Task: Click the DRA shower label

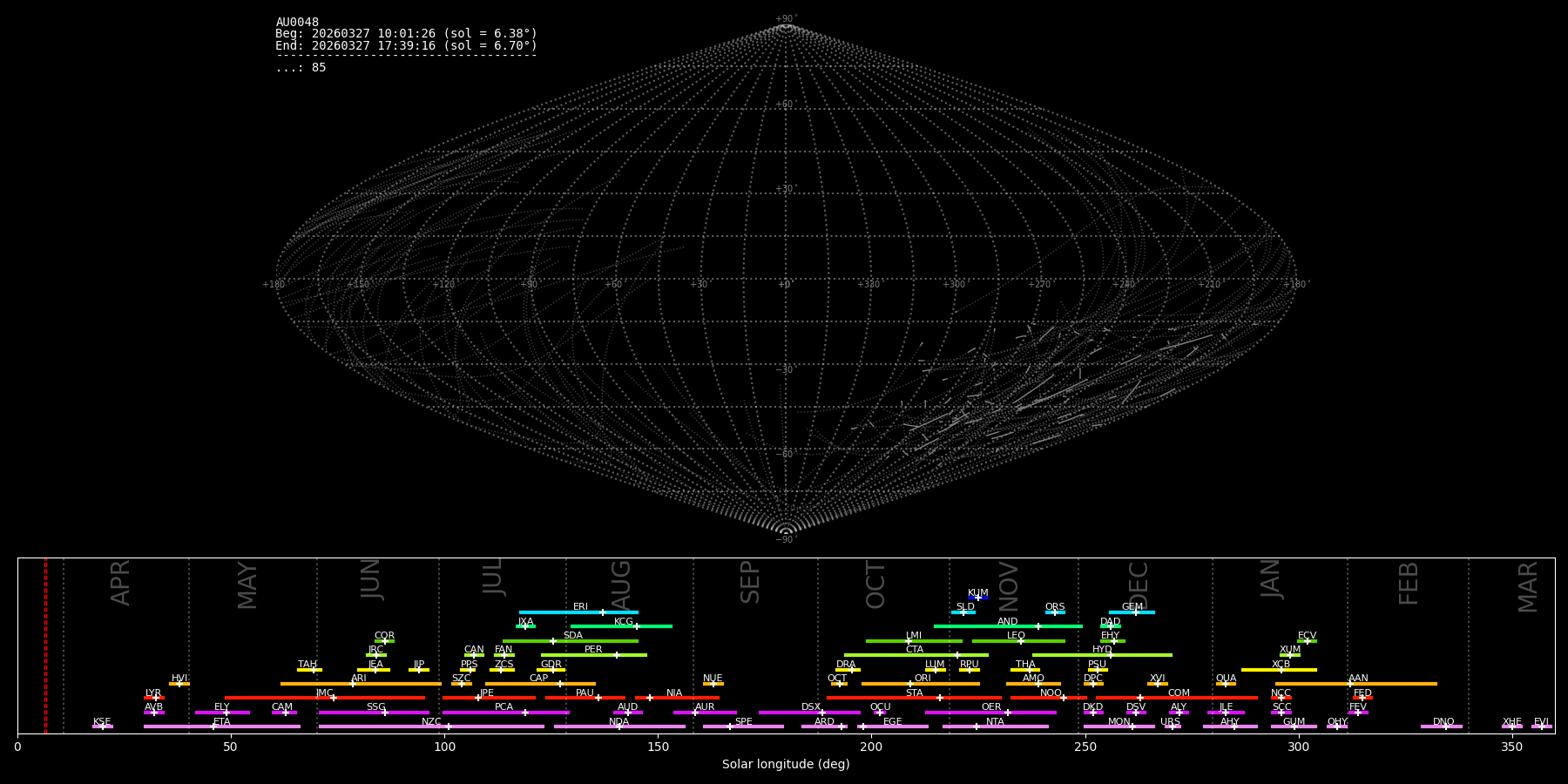Action: 846,665
